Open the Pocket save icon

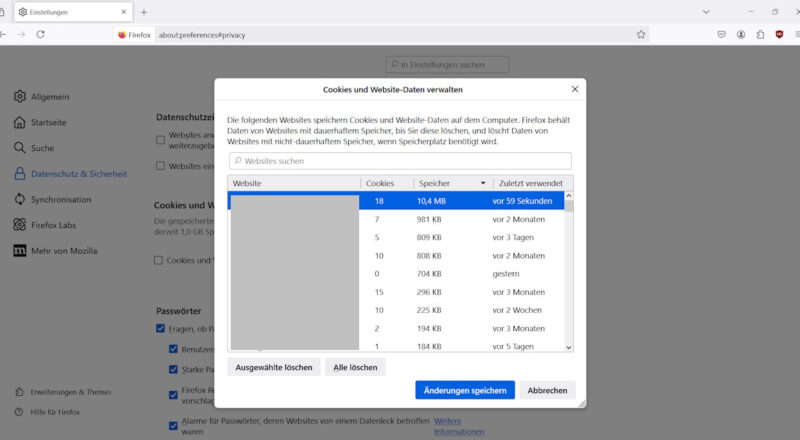721,35
